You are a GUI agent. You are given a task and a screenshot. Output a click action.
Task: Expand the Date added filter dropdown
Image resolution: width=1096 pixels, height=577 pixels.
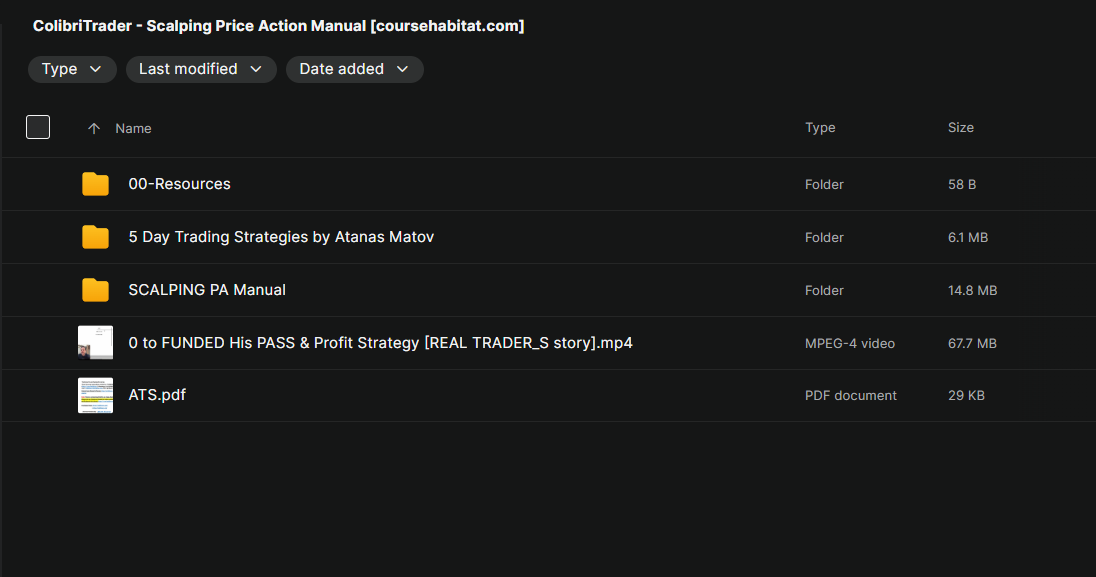pyautogui.click(x=354, y=69)
